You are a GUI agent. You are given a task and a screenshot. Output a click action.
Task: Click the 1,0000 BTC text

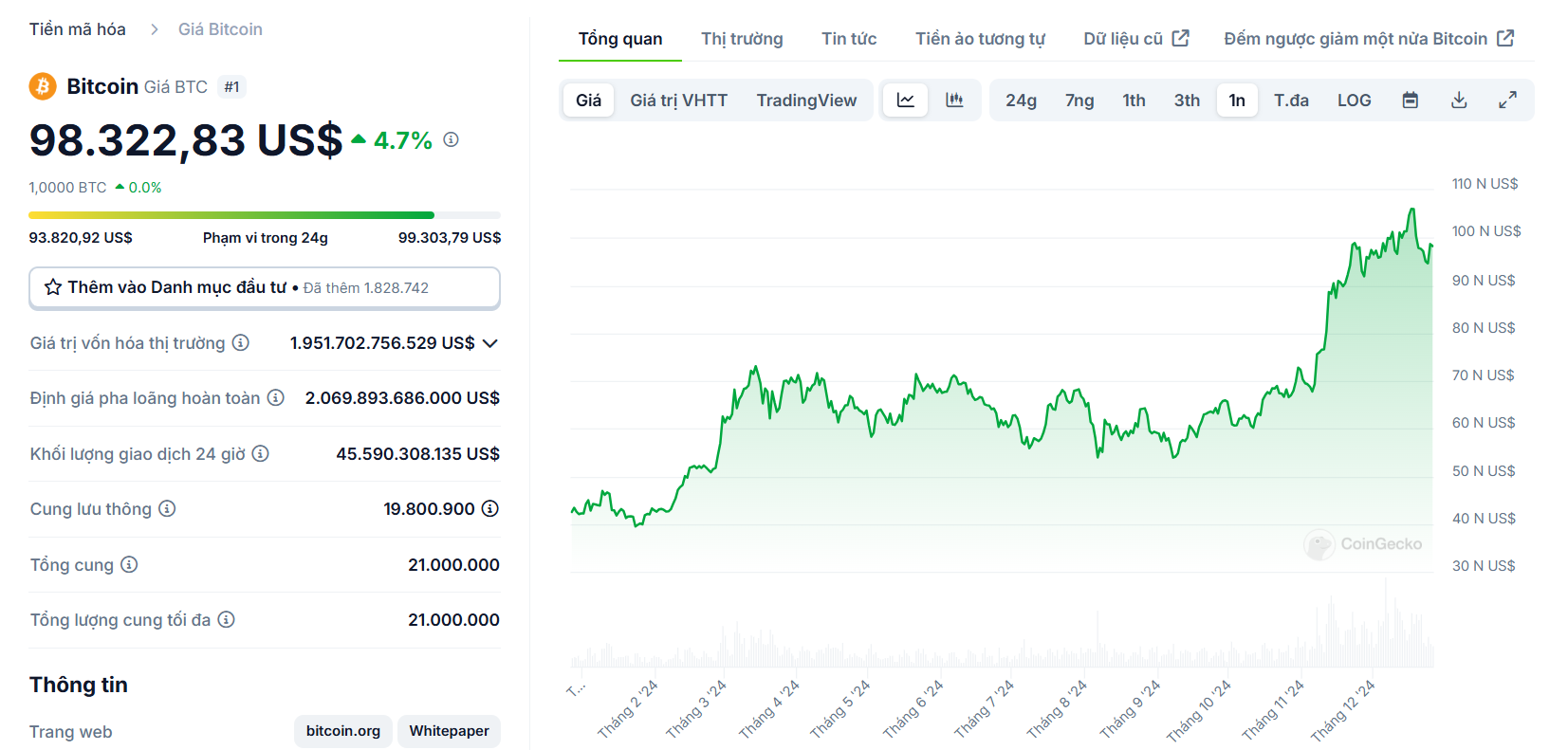coord(67,188)
